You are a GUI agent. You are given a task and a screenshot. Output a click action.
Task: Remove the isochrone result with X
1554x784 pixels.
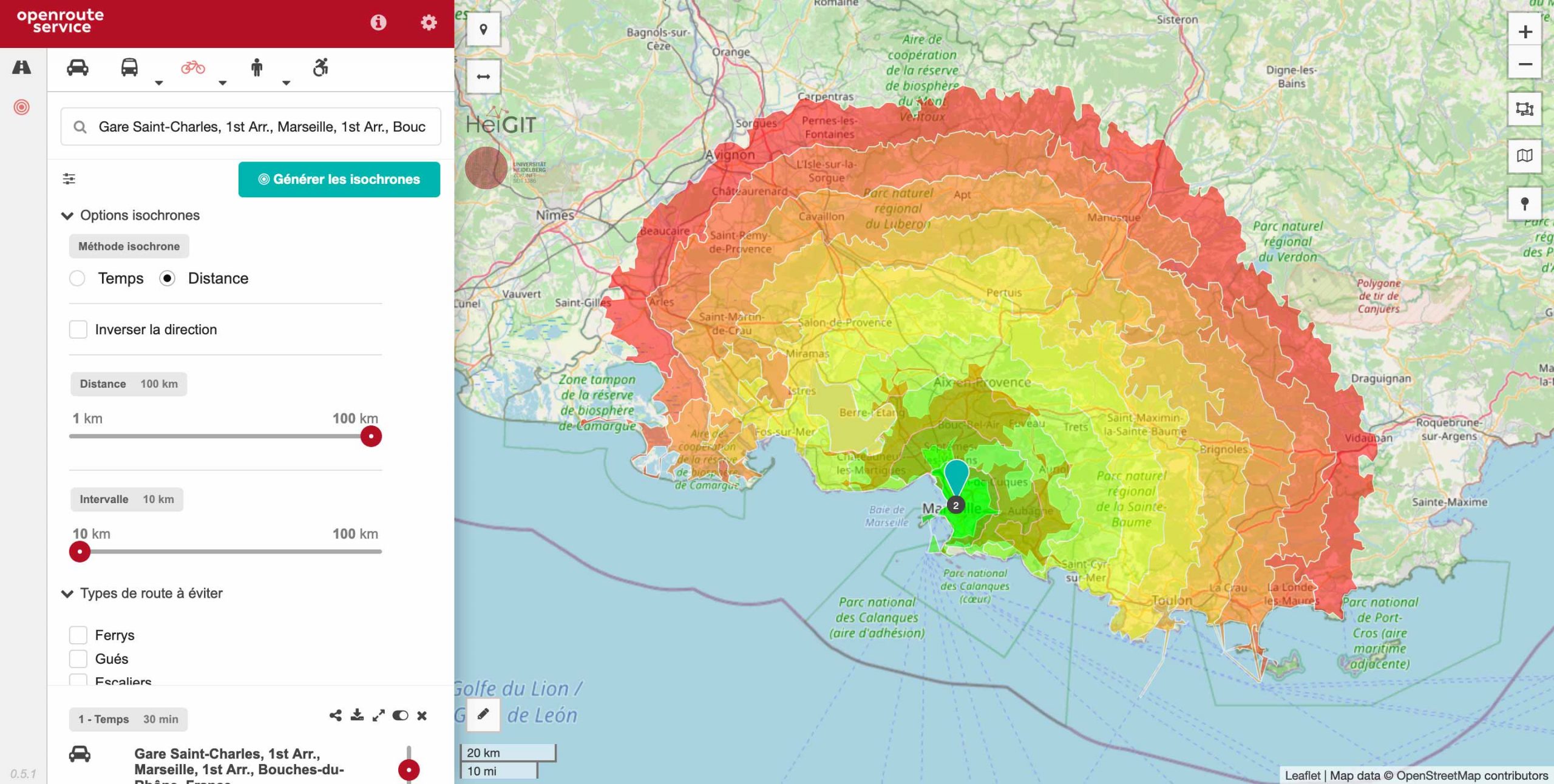(x=422, y=715)
